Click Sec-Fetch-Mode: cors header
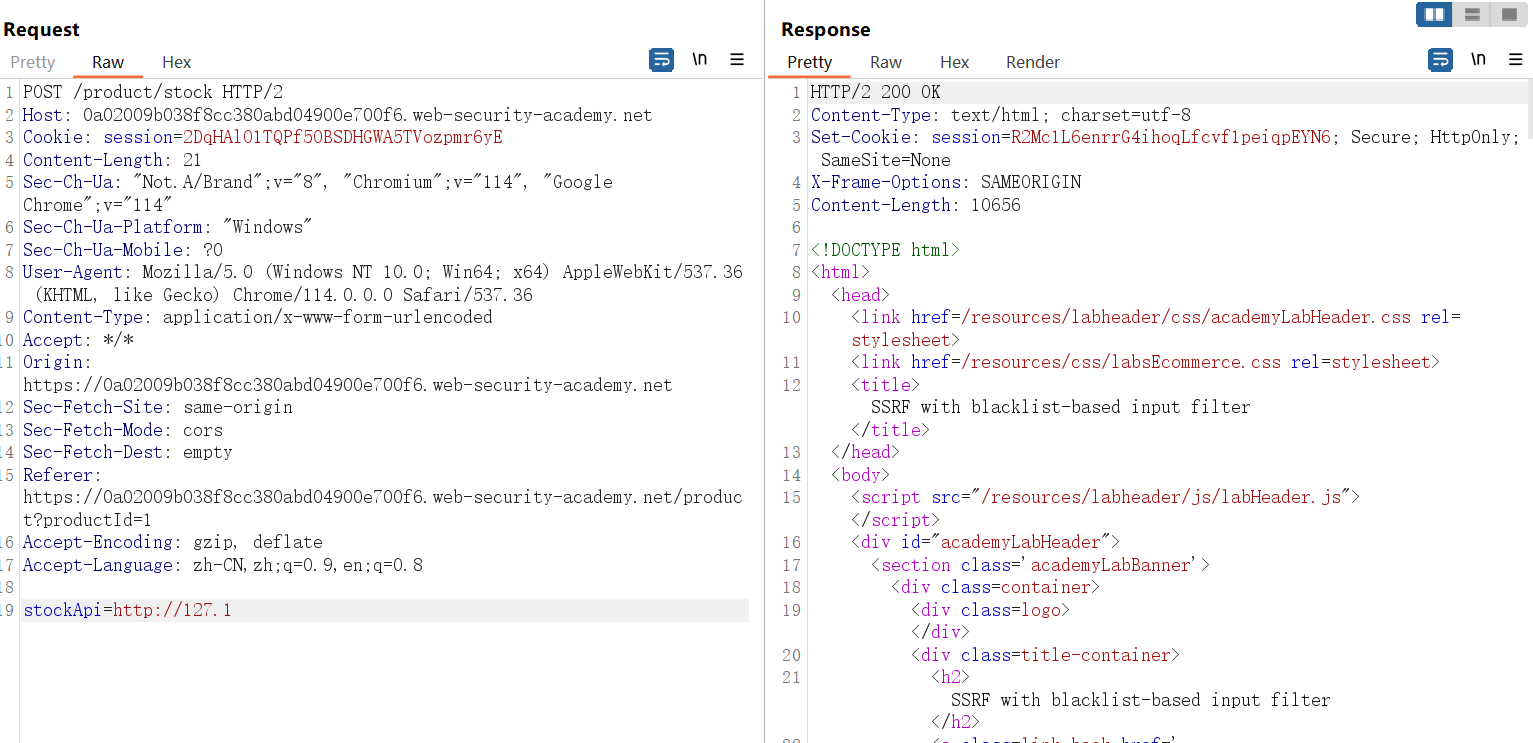 123,430
